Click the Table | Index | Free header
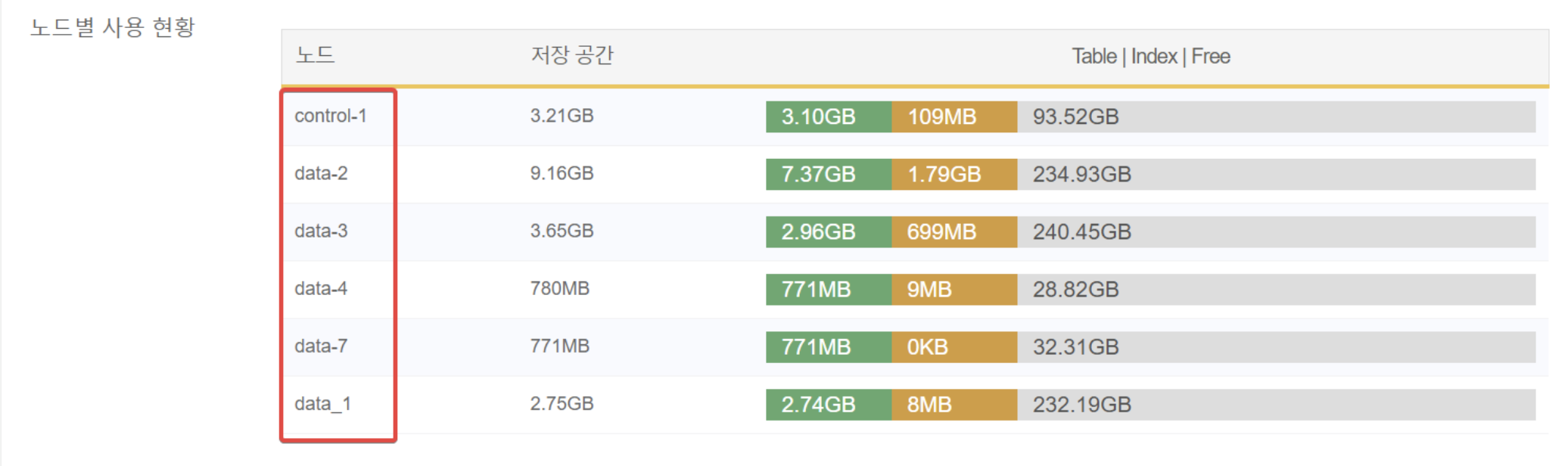The image size is (1568, 466). click(x=1150, y=56)
